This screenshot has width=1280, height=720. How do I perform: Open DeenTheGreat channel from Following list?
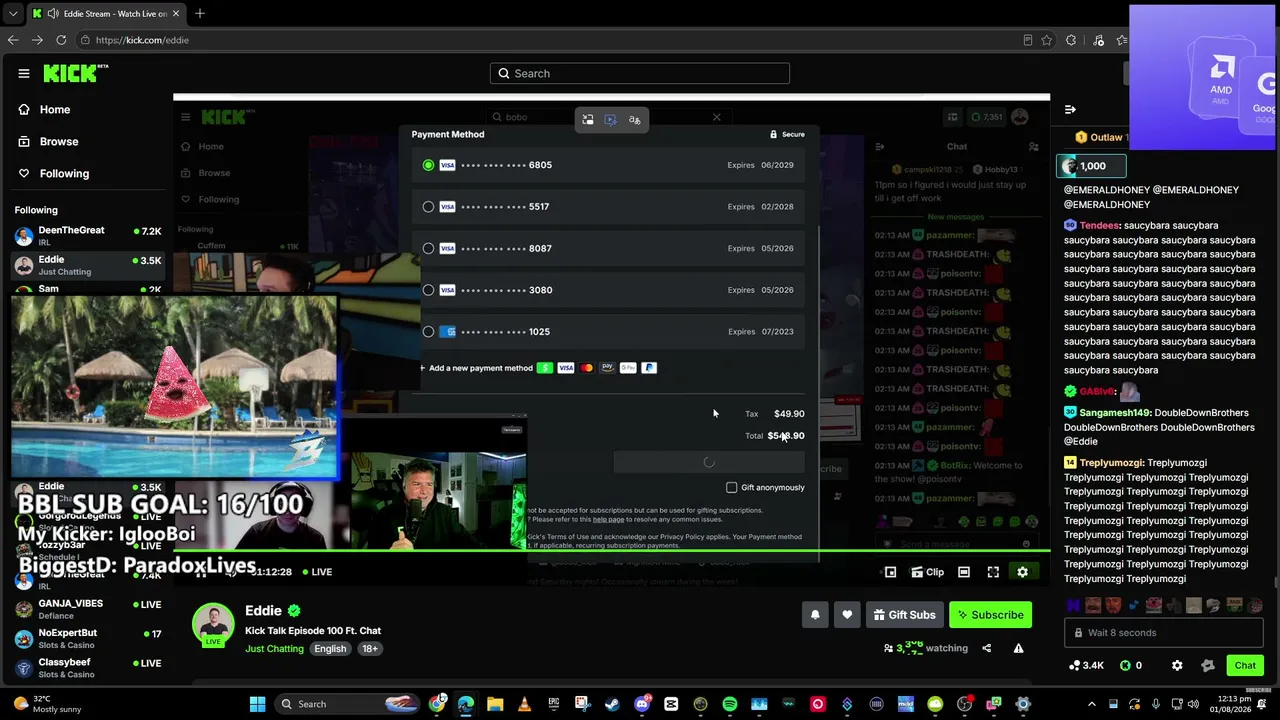pos(88,236)
